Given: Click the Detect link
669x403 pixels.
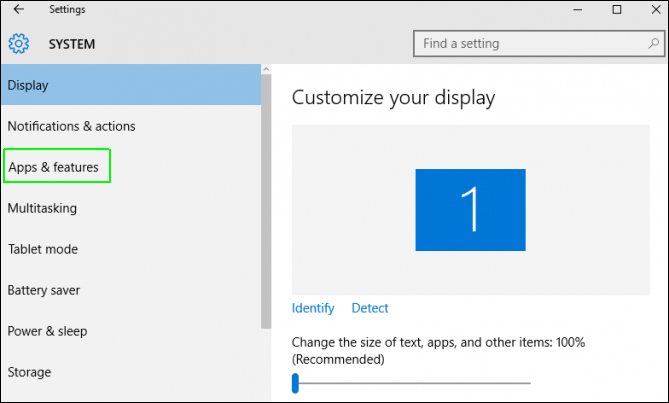Looking at the screenshot, I should coord(370,308).
